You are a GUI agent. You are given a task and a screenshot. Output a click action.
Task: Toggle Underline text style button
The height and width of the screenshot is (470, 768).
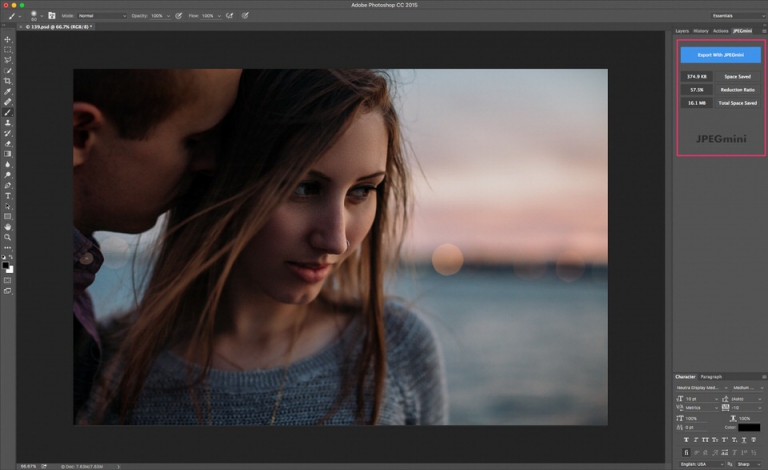(744, 440)
